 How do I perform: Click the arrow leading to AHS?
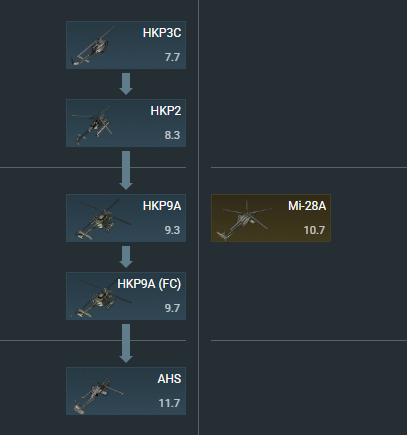(x=126, y=343)
